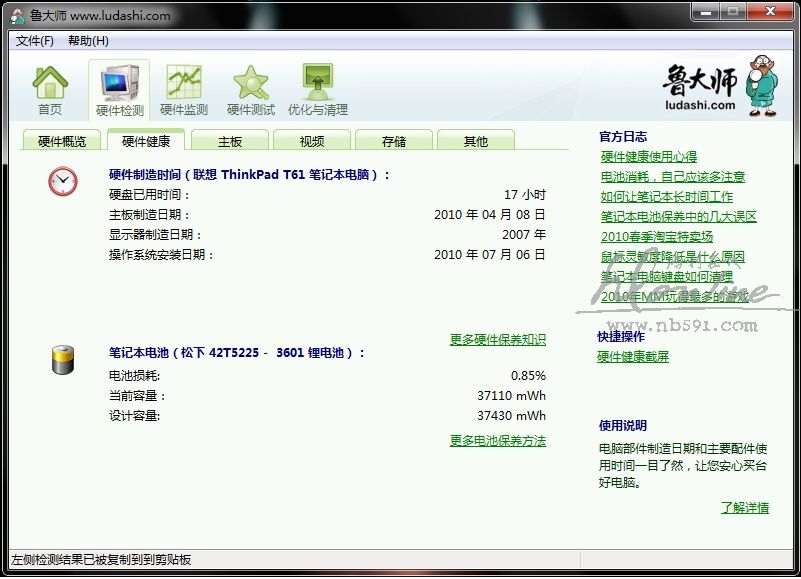This screenshot has height=579, width=801.
Task: Click the 当前容量 value 37110 mWh
Action: (511, 396)
